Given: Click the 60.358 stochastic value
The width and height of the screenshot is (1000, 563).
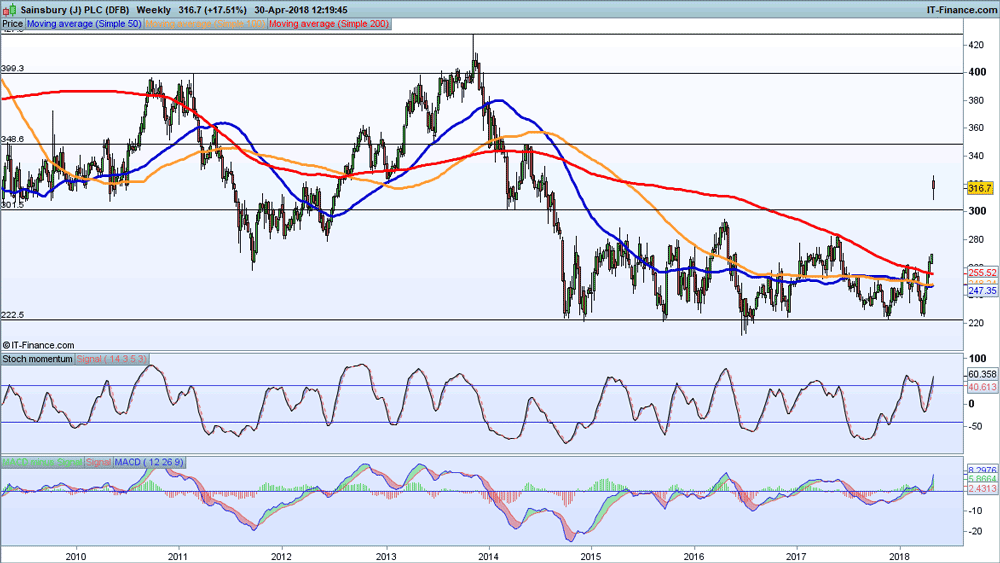Looking at the screenshot, I should coord(982,374).
